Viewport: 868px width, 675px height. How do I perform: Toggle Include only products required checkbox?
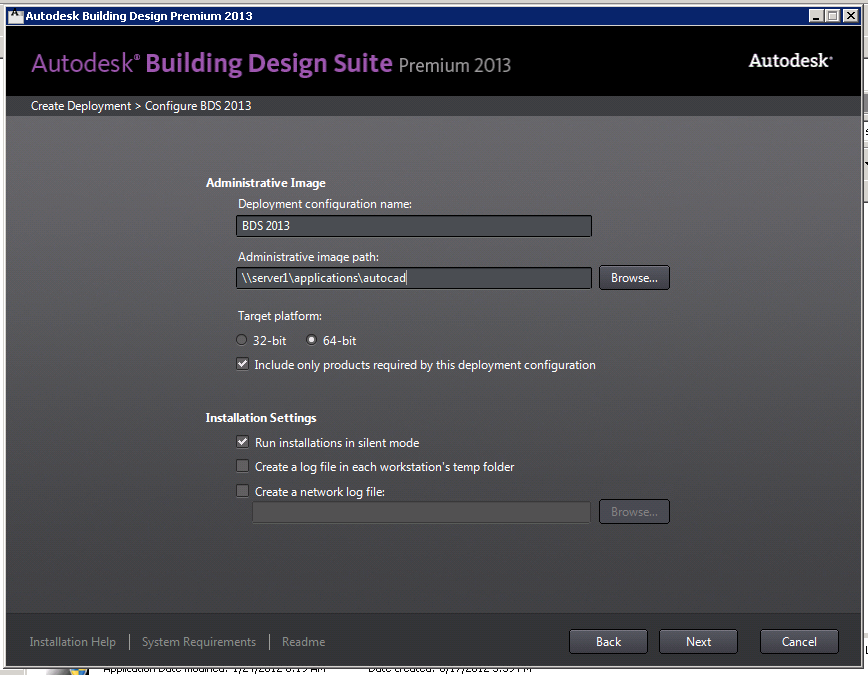[242, 364]
